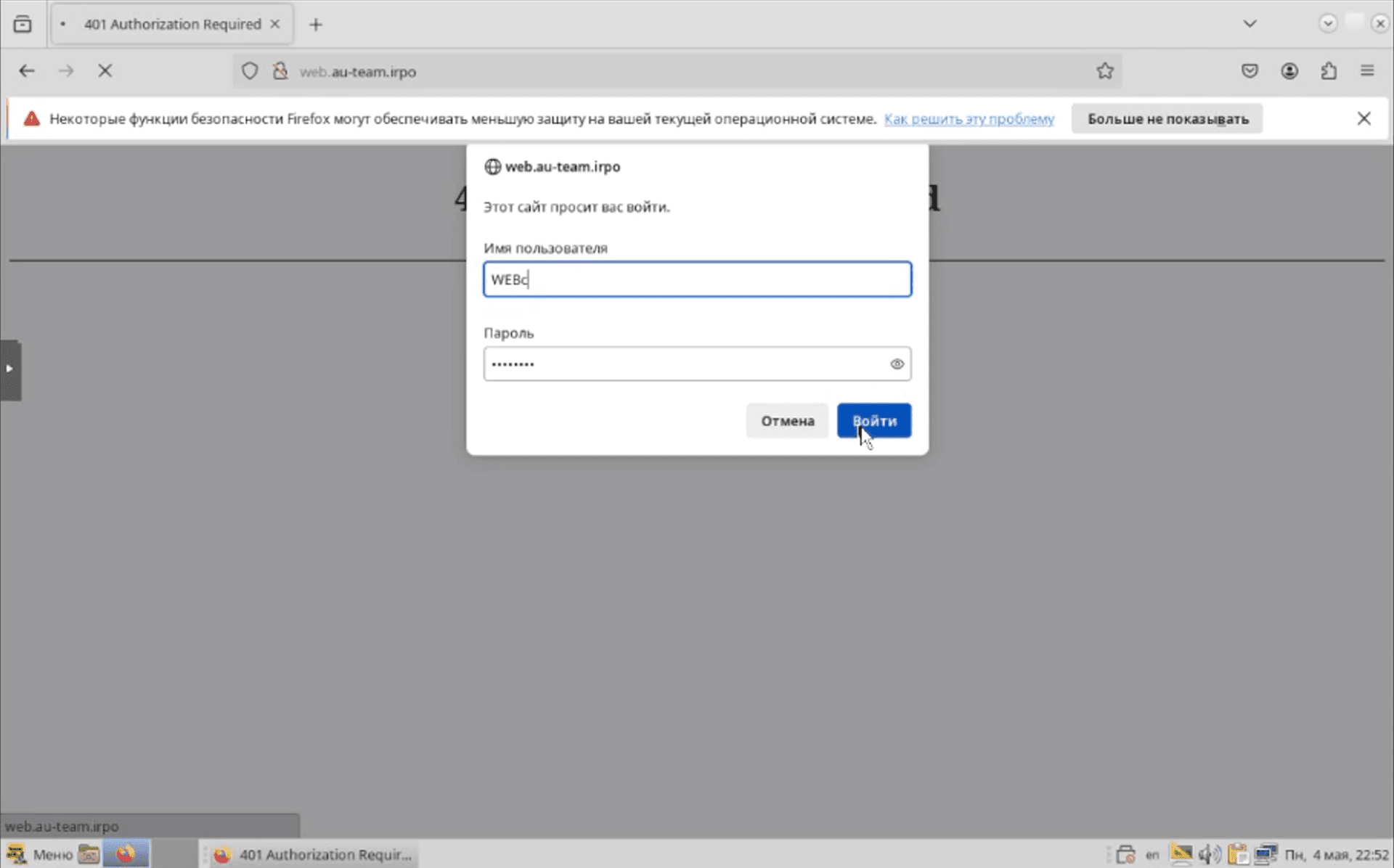1394x868 pixels.
Task: Open the file manager in taskbar
Action: [x=89, y=854]
